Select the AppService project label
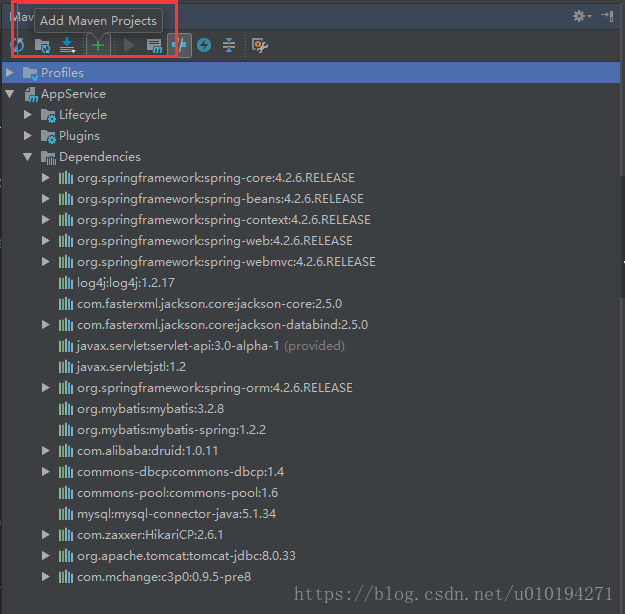The height and width of the screenshot is (614, 625). click(73, 94)
